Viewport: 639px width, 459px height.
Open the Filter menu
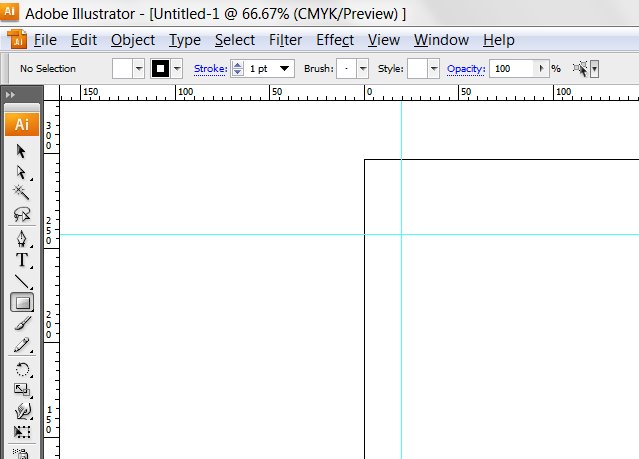pyautogui.click(x=285, y=40)
